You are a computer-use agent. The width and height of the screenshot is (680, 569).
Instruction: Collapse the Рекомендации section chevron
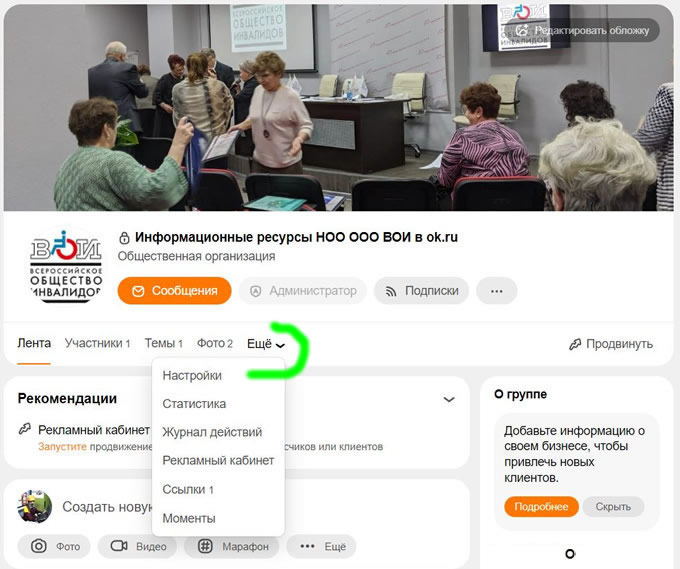click(449, 399)
